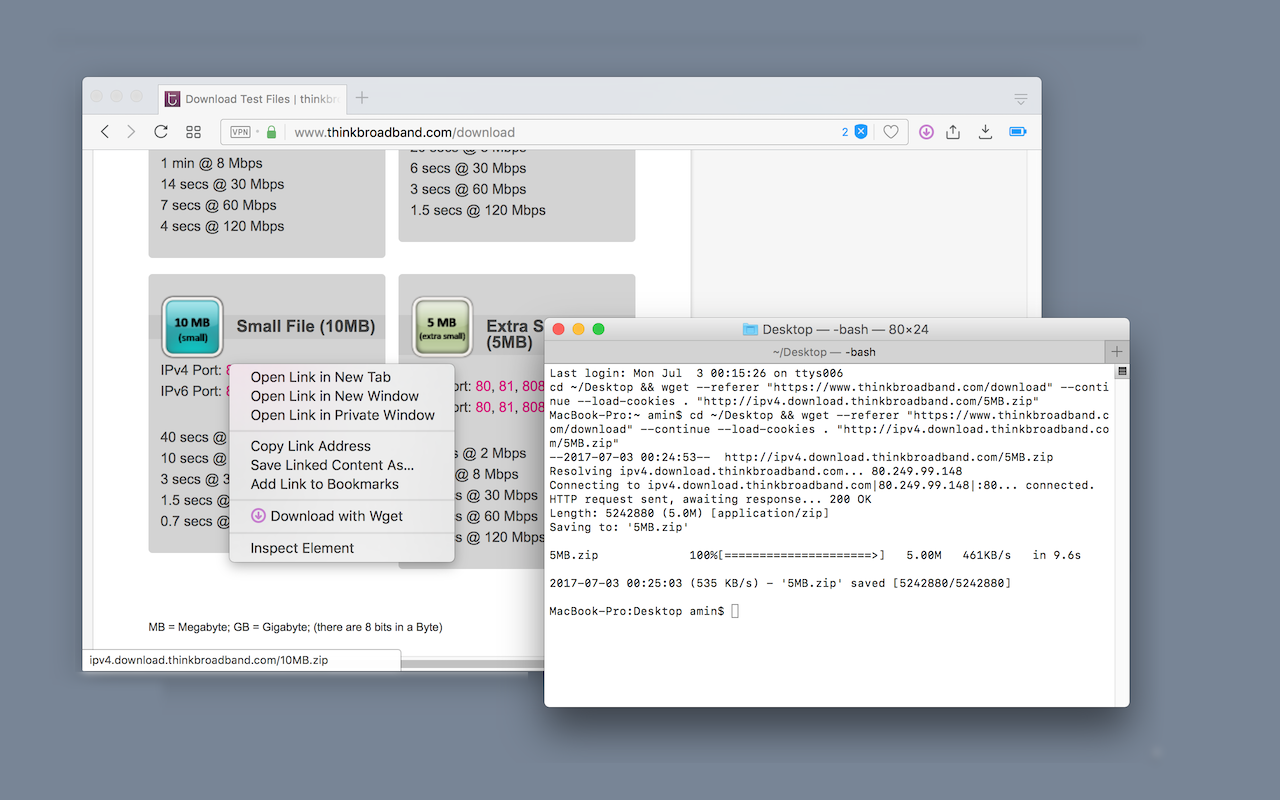The image size is (1280, 800).
Task: Click the thinkbroadband favicon on the tab
Action: click(x=172, y=99)
